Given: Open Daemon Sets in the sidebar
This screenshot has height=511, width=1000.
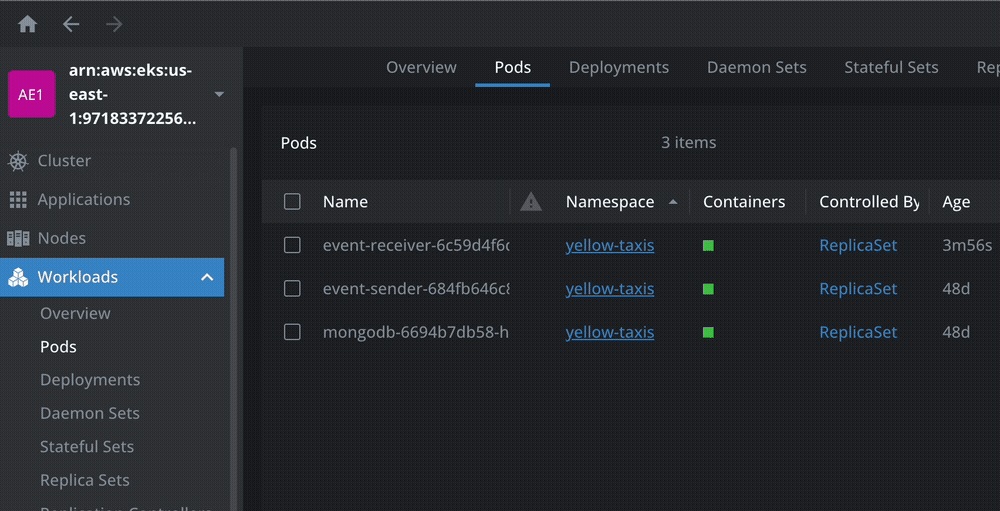Looking at the screenshot, I should [x=90, y=413].
